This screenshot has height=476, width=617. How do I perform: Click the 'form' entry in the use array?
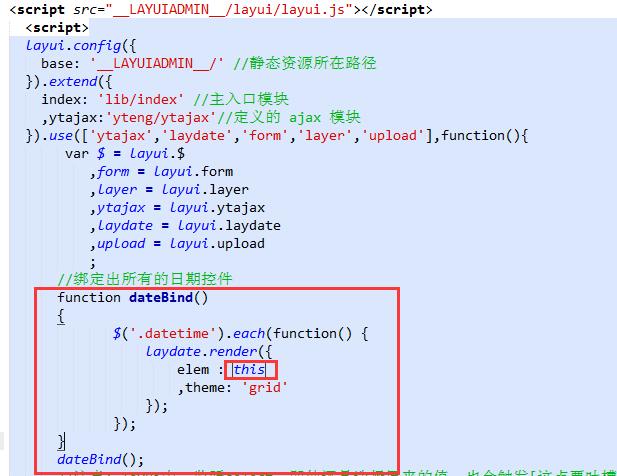point(265,135)
